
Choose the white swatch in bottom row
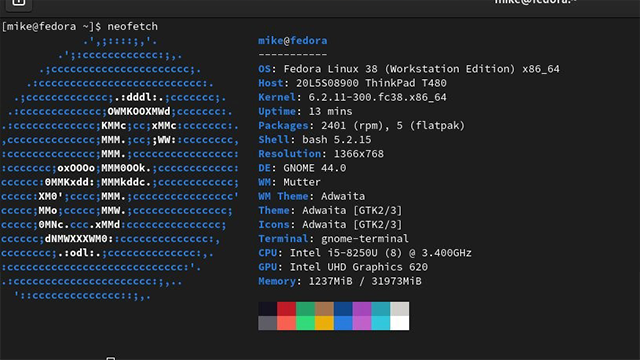coord(400,323)
